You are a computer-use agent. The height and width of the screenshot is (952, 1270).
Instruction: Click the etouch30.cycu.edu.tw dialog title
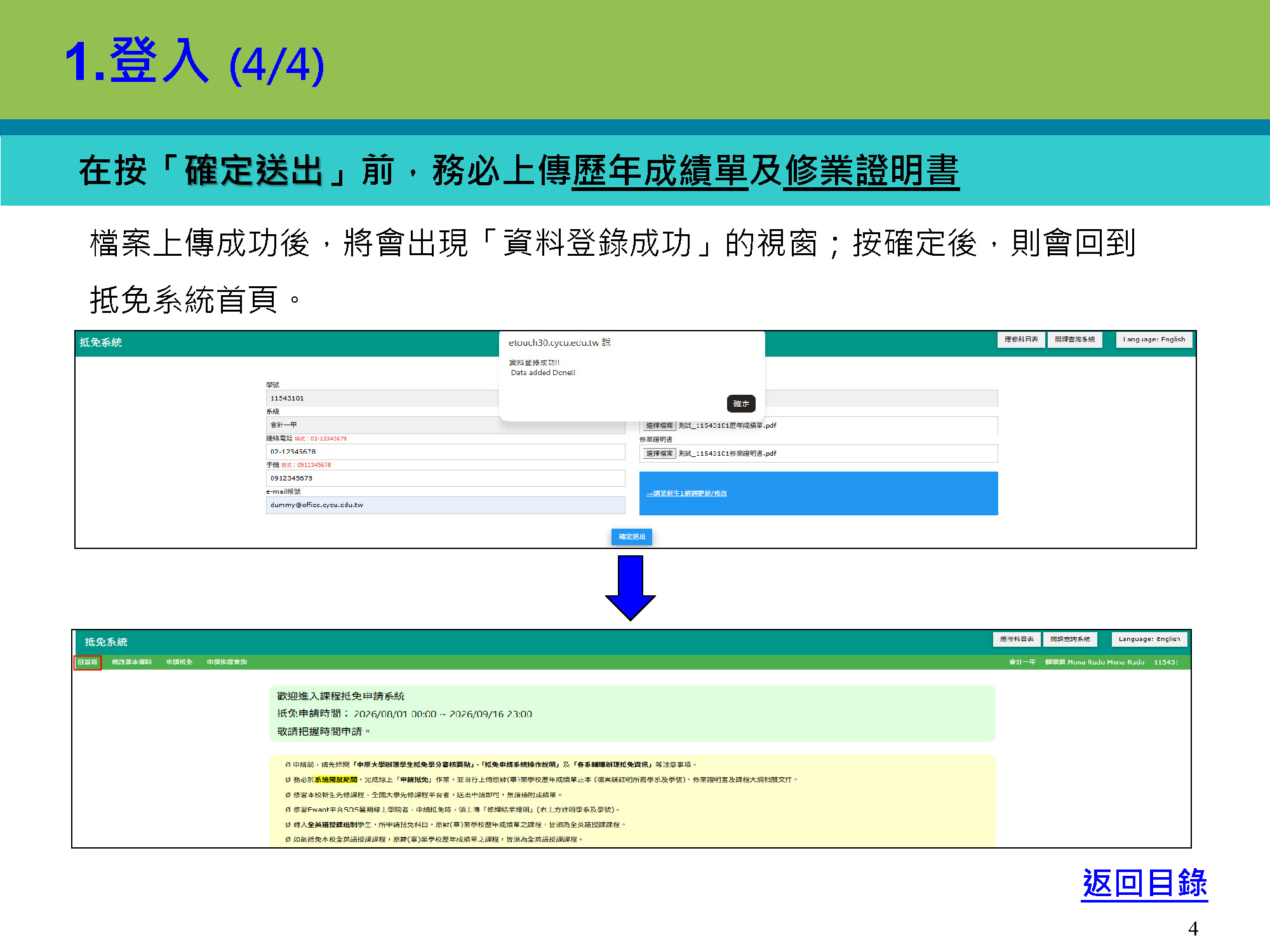559,343
